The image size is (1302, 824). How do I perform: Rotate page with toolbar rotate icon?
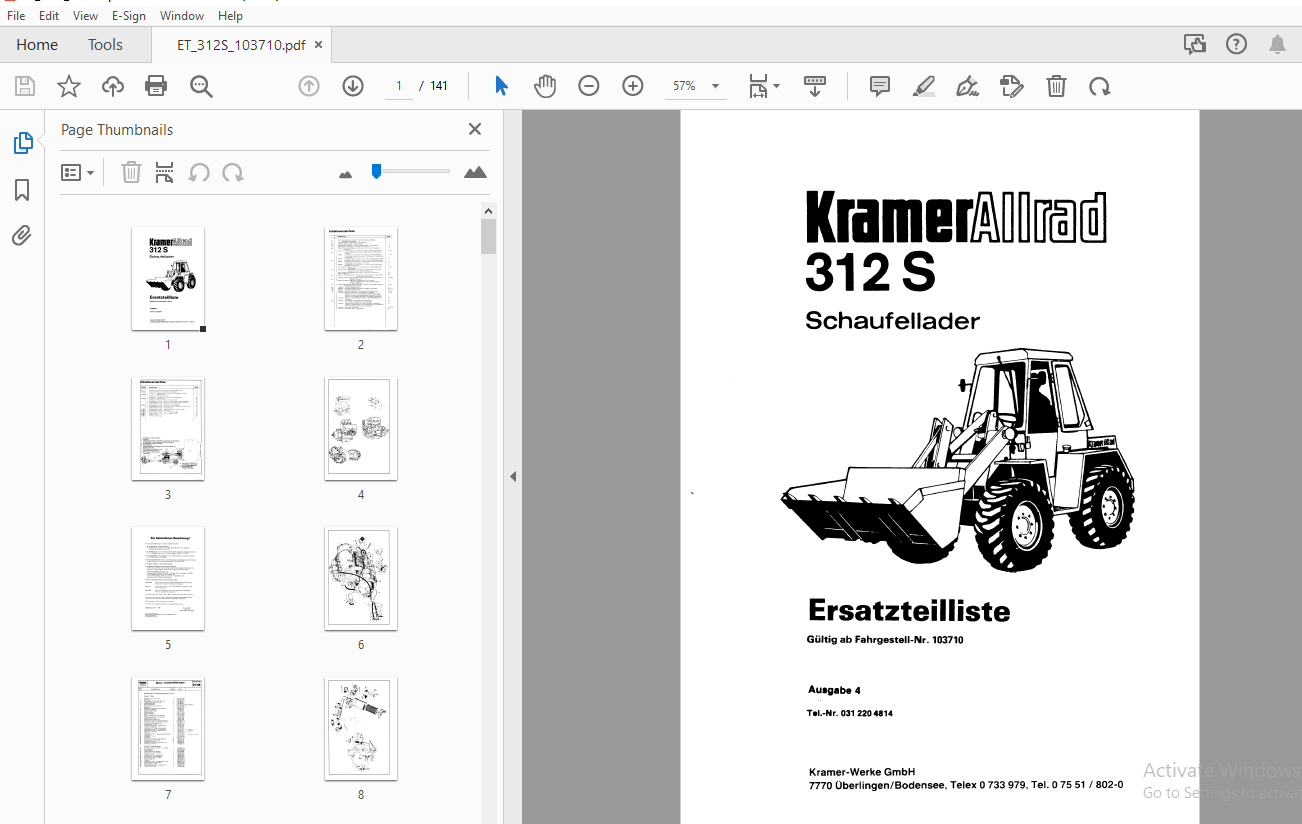pyautogui.click(x=1100, y=86)
